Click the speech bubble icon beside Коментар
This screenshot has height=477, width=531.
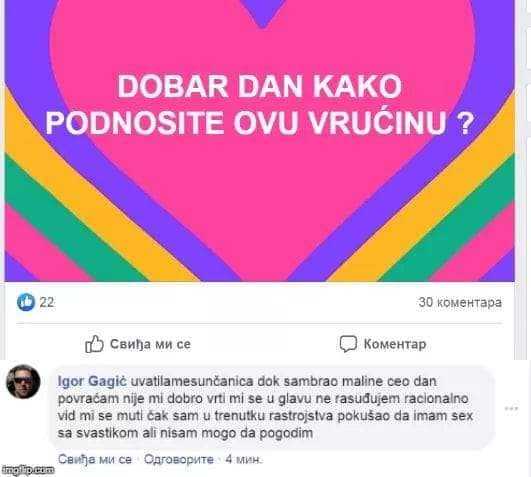(x=348, y=344)
